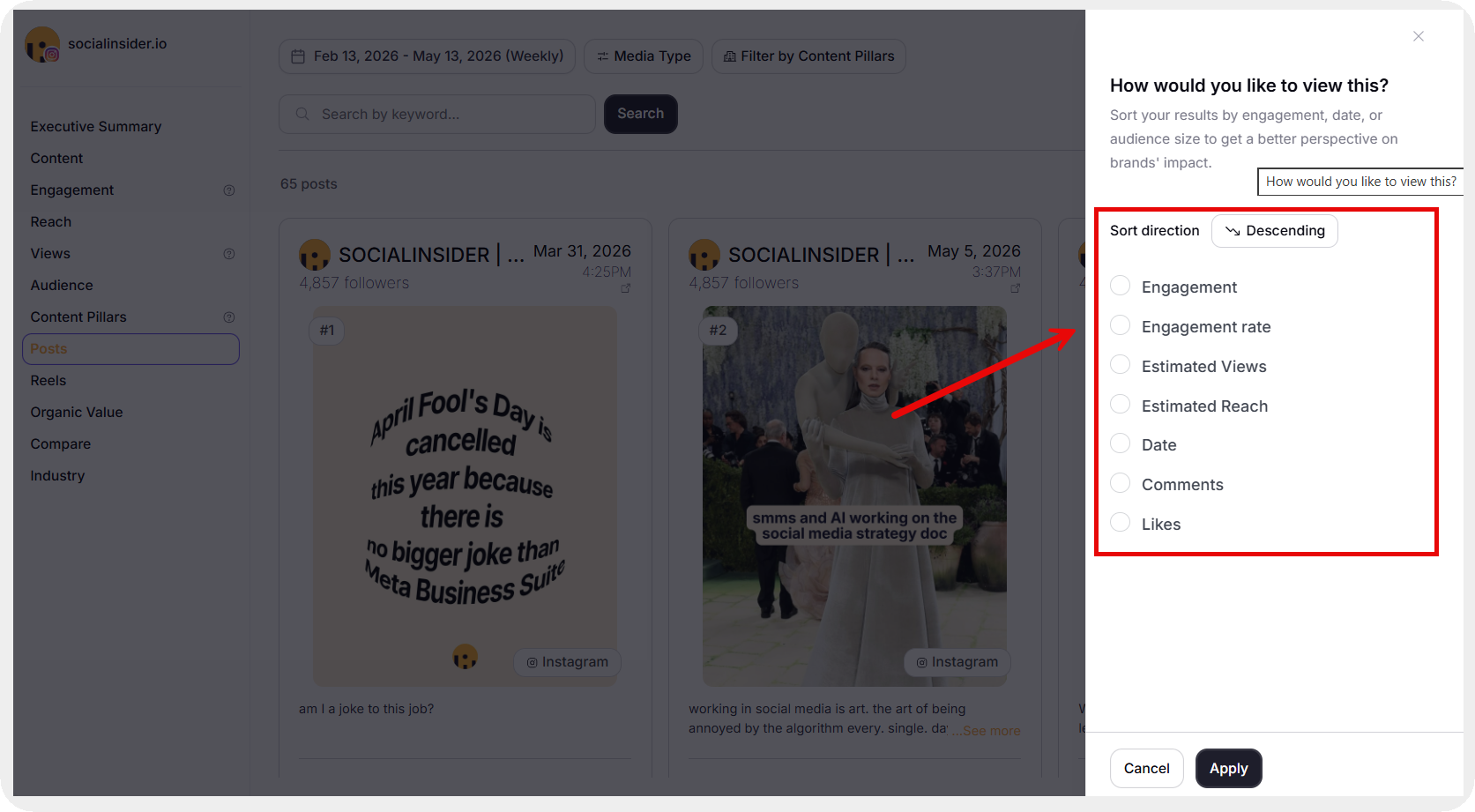This screenshot has width=1475, height=812.
Task: Open Organic Value in sidebar
Action: click(77, 413)
